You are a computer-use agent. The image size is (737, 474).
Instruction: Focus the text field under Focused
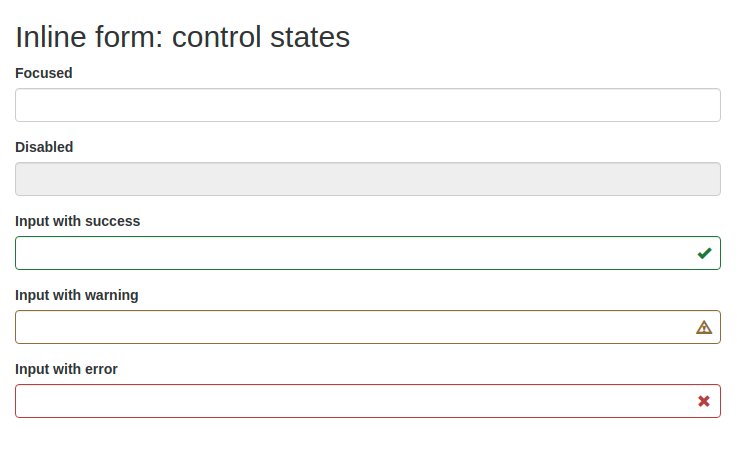coord(368,105)
